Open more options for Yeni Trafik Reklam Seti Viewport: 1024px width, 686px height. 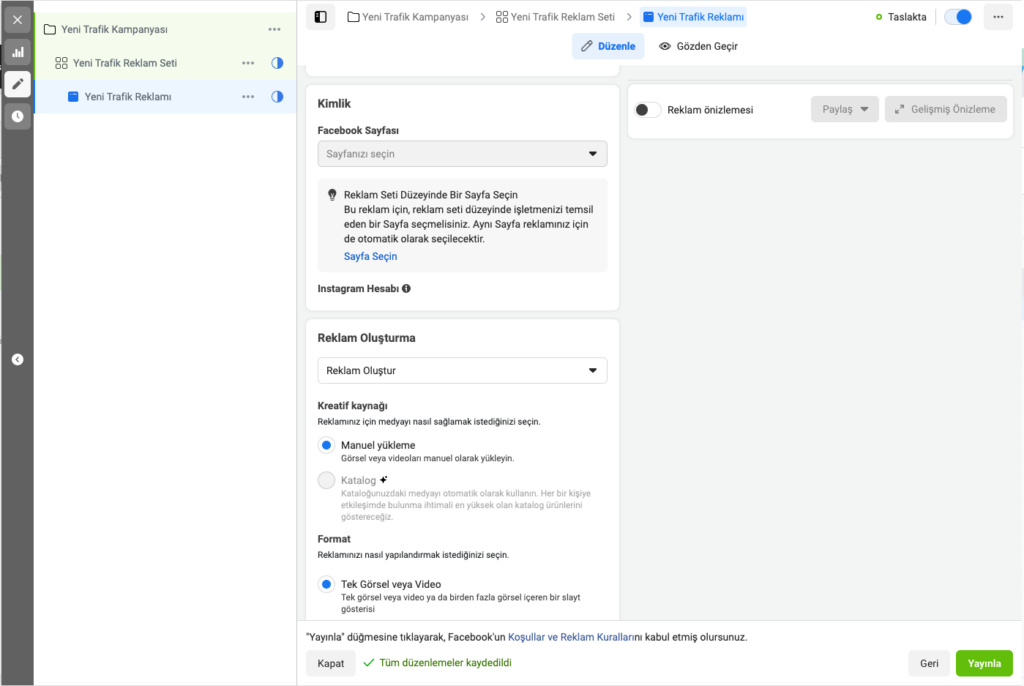(x=248, y=63)
